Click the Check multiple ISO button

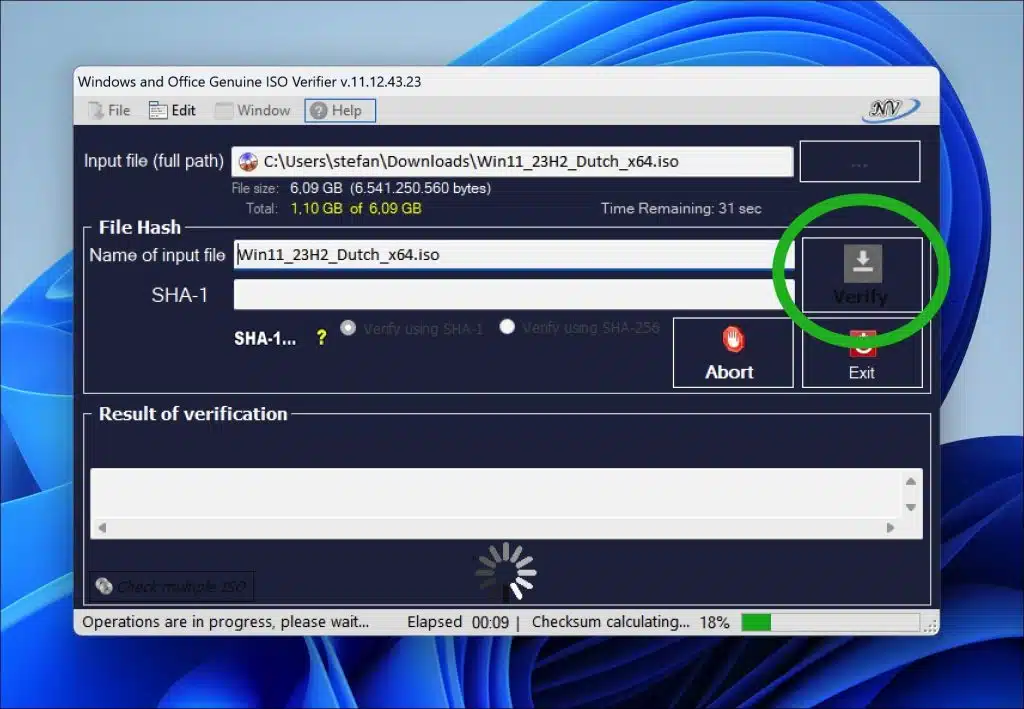click(170, 586)
